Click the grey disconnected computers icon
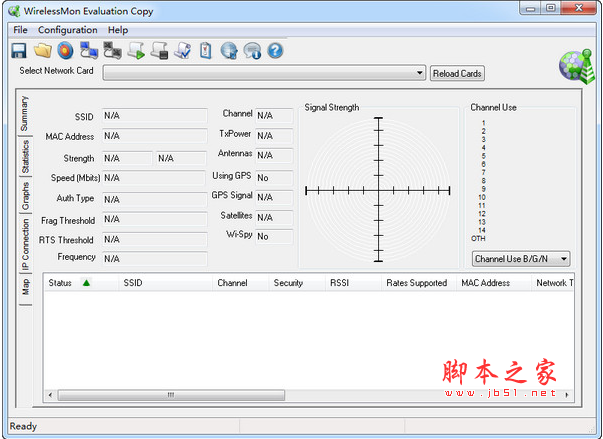603x439 pixels. pos(112,50)
